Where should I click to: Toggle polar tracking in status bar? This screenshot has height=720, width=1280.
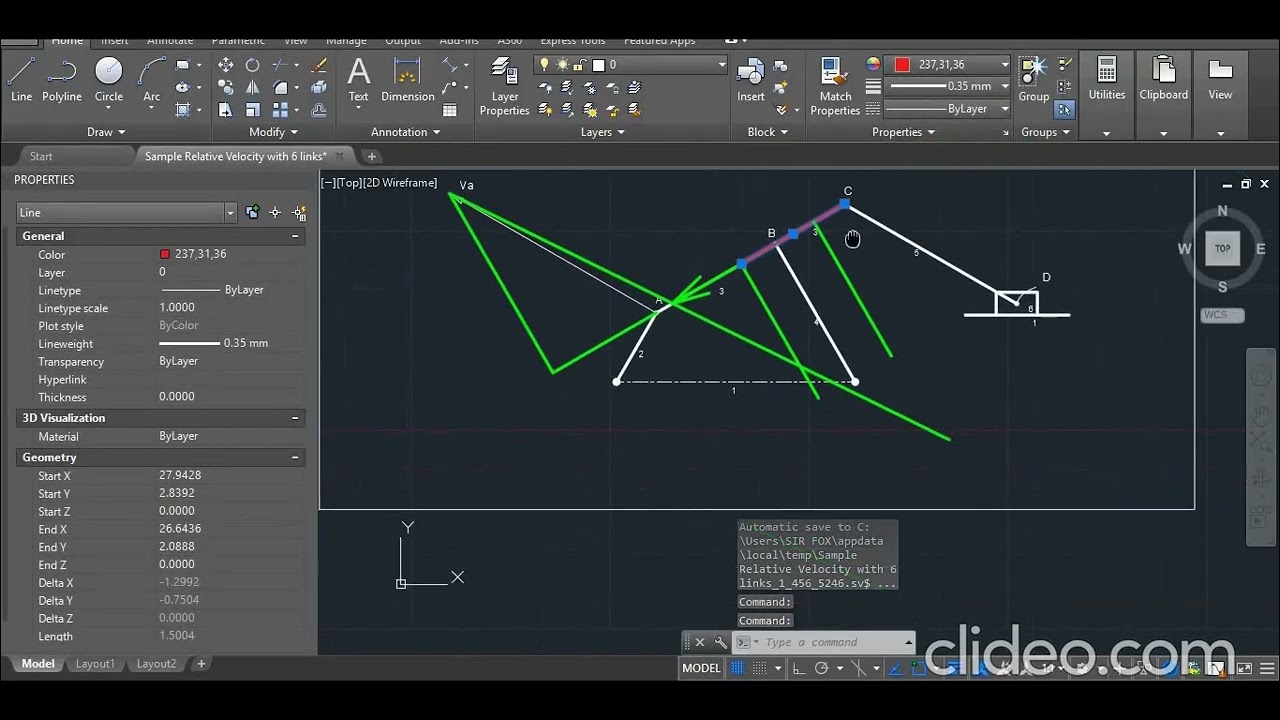pos(821,668)
